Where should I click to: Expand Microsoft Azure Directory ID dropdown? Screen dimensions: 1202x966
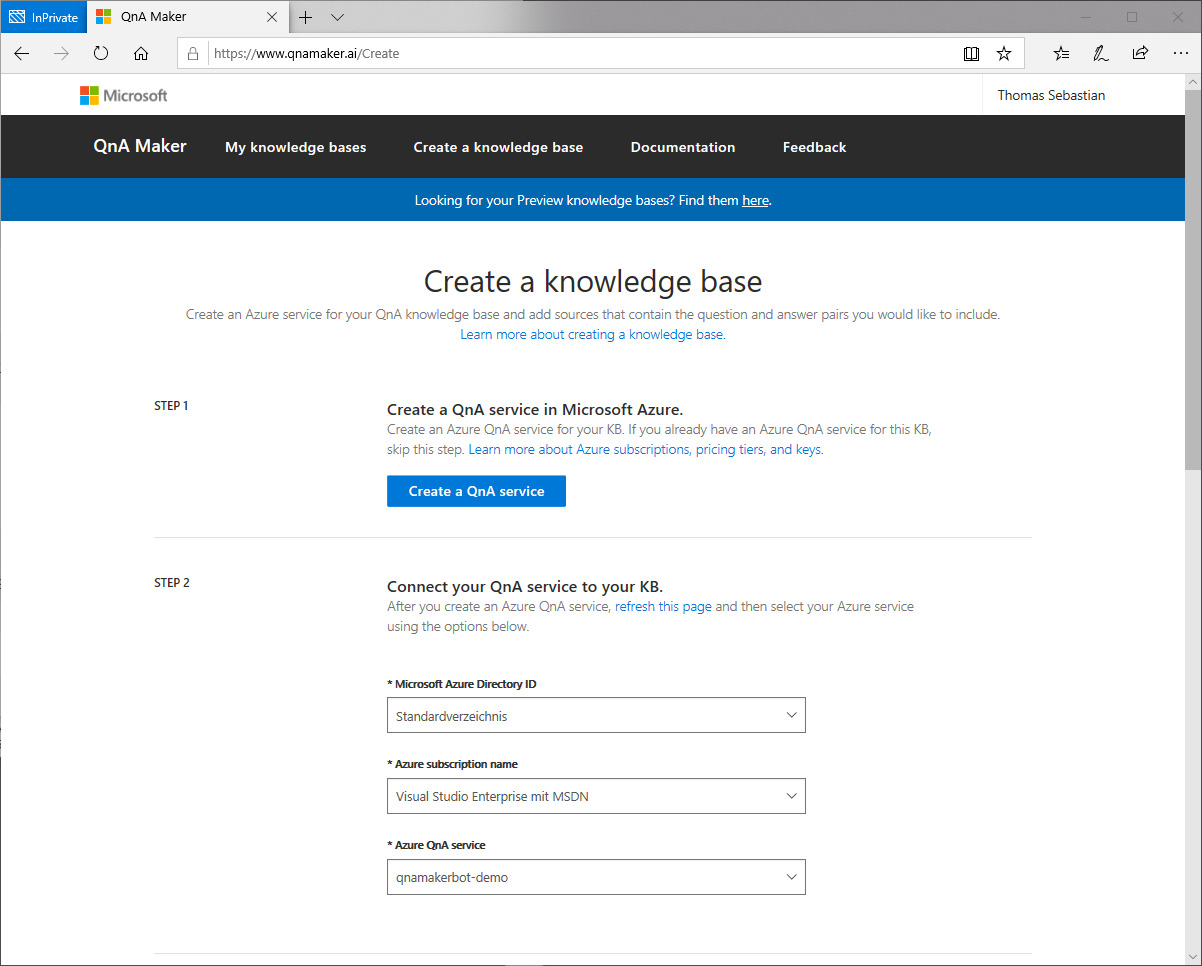[596, 716]
